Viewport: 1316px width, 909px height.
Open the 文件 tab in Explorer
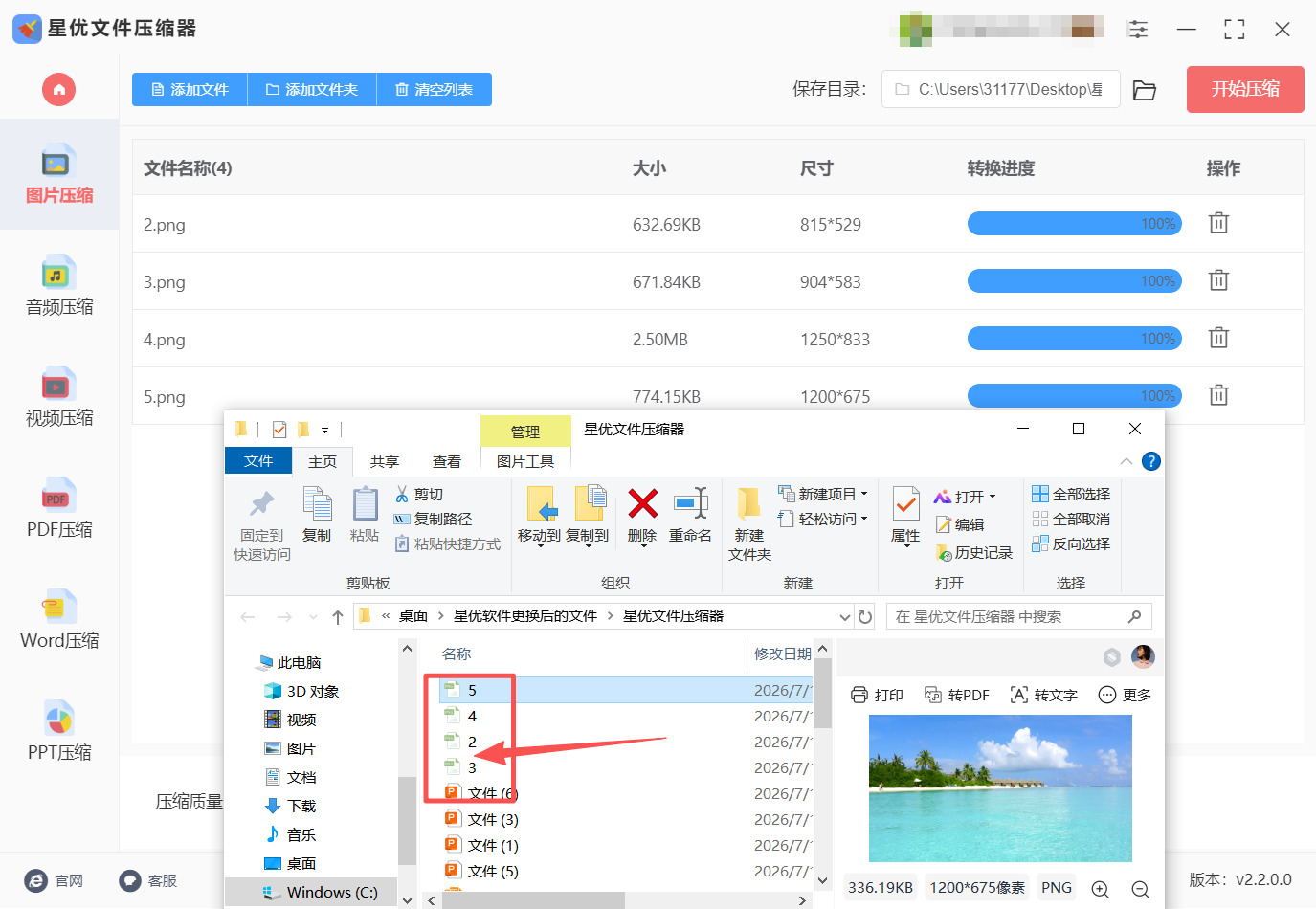pos(258,460)
